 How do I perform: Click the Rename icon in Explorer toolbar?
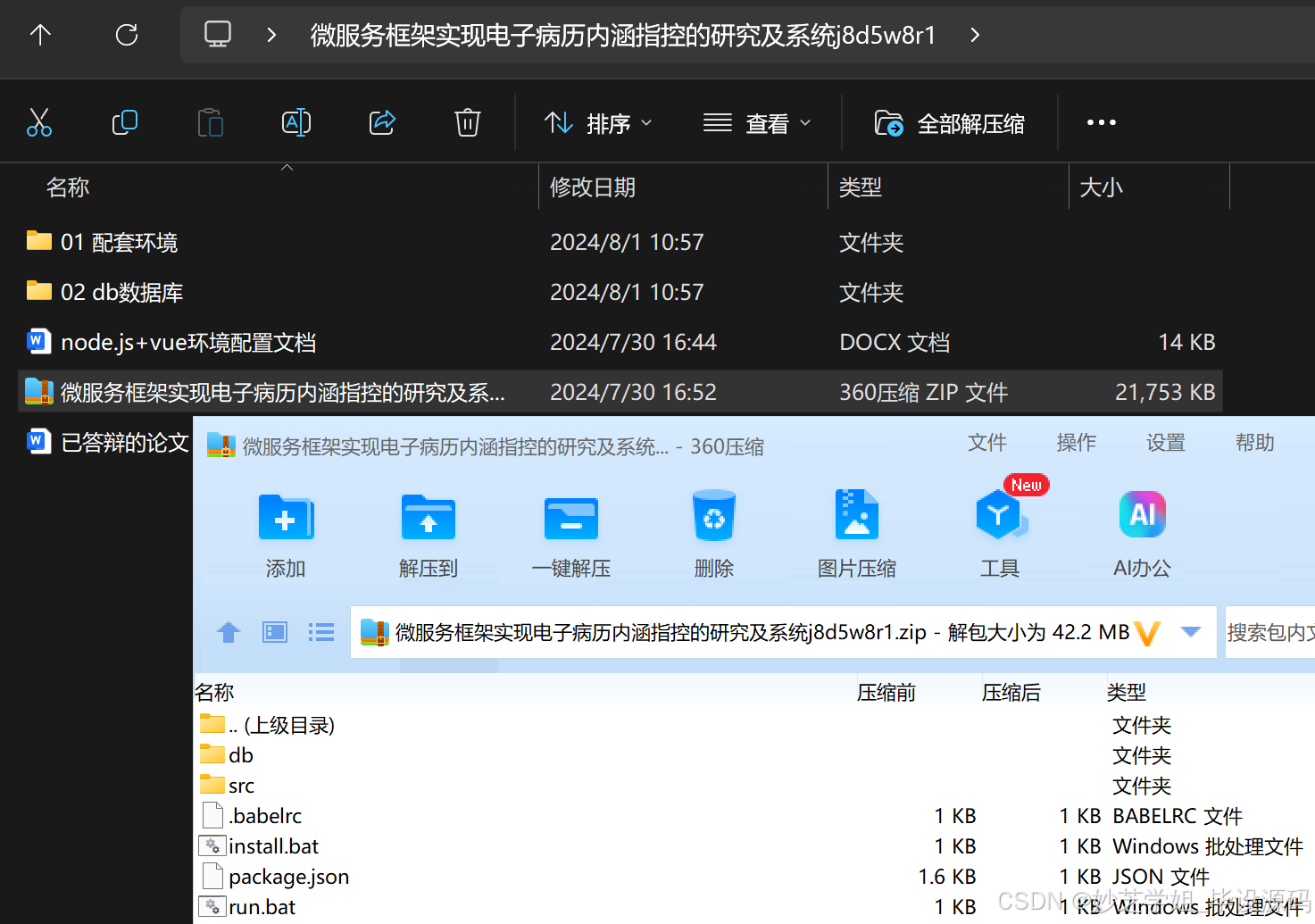point(296,122)
